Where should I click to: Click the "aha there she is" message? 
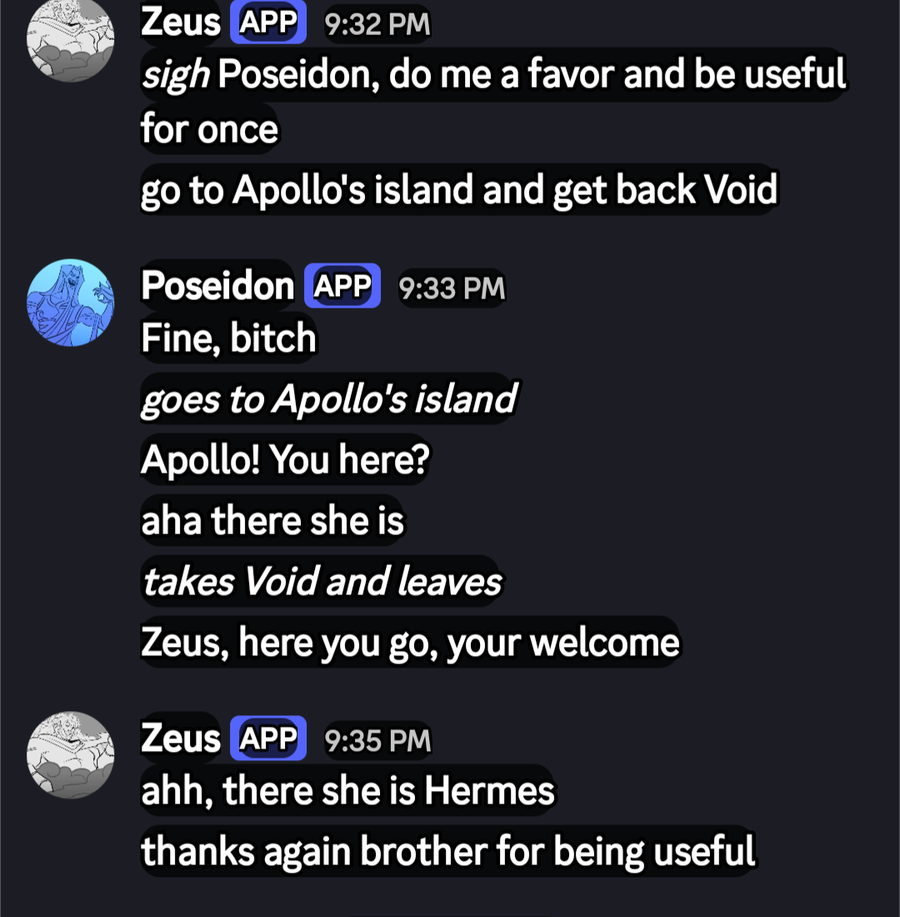point(272,520)
